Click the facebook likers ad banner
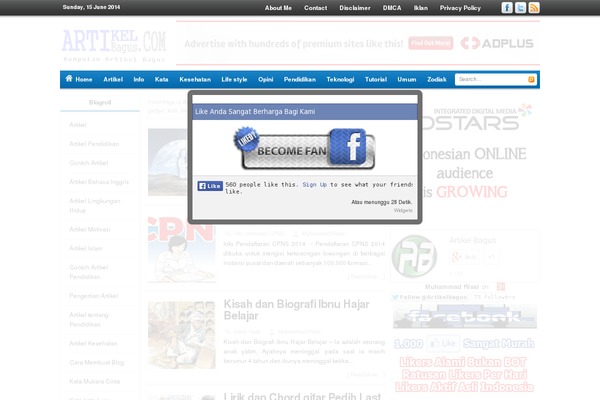This screenshot has height=400, width=600. coord(465,349)
